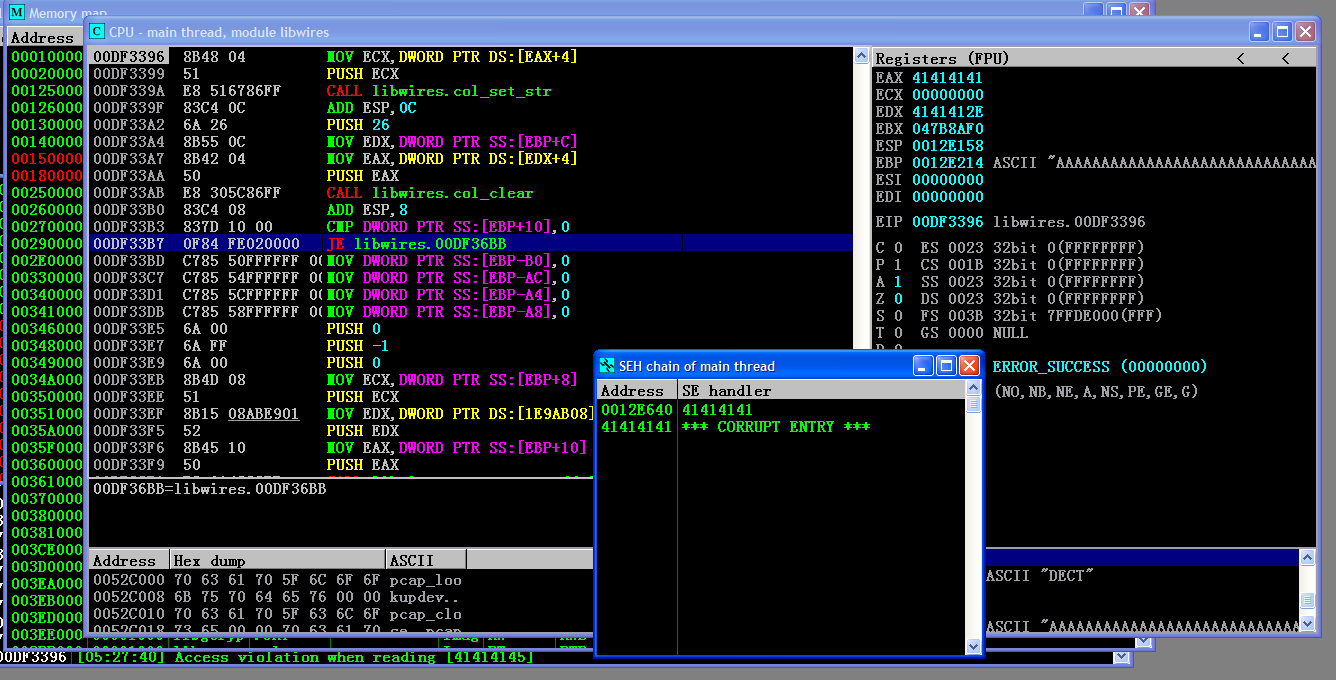This screenshot has width=1336, height=680.
Task: Toggle the Z flag value in Registers
Action: pos(898,299)
